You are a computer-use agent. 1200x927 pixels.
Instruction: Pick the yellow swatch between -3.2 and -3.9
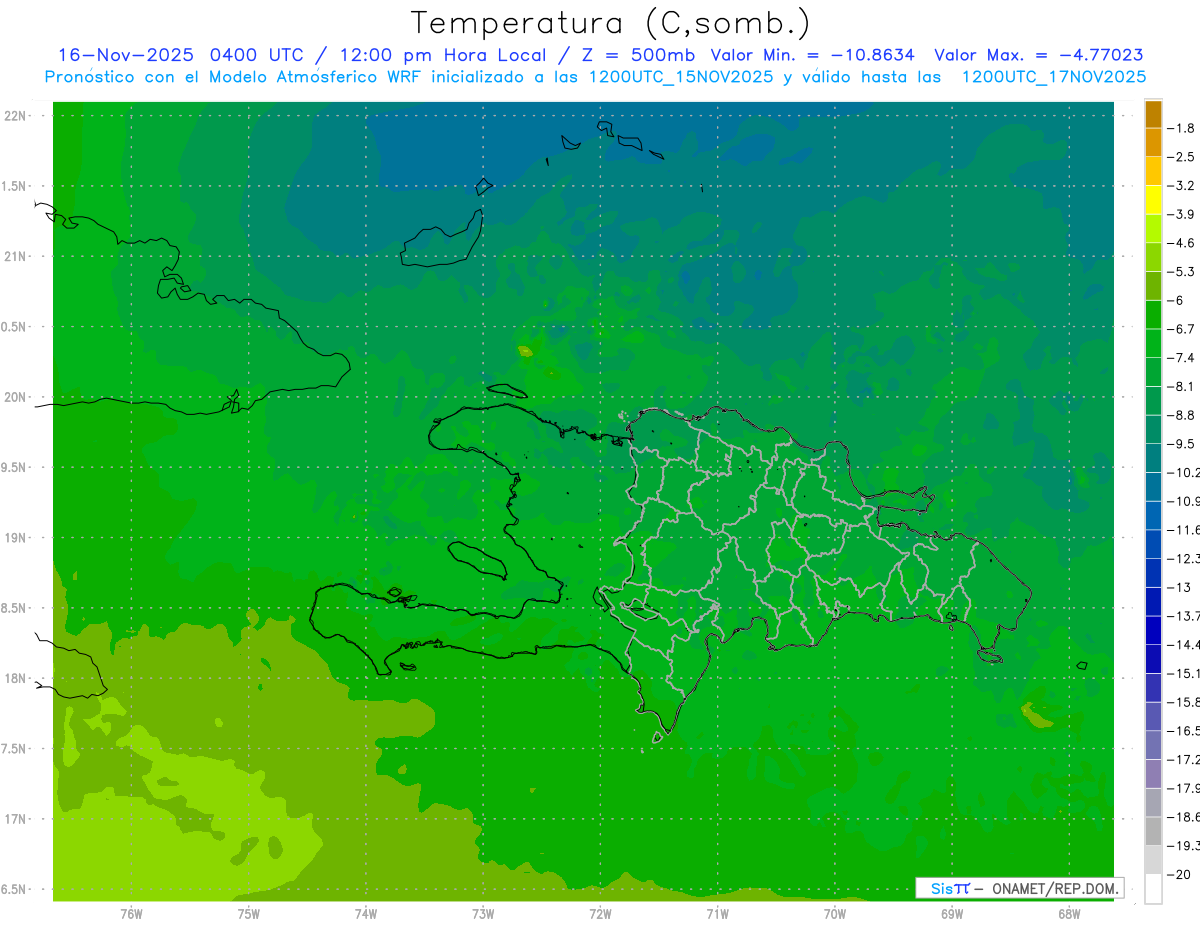click(x=1153, y=200)
